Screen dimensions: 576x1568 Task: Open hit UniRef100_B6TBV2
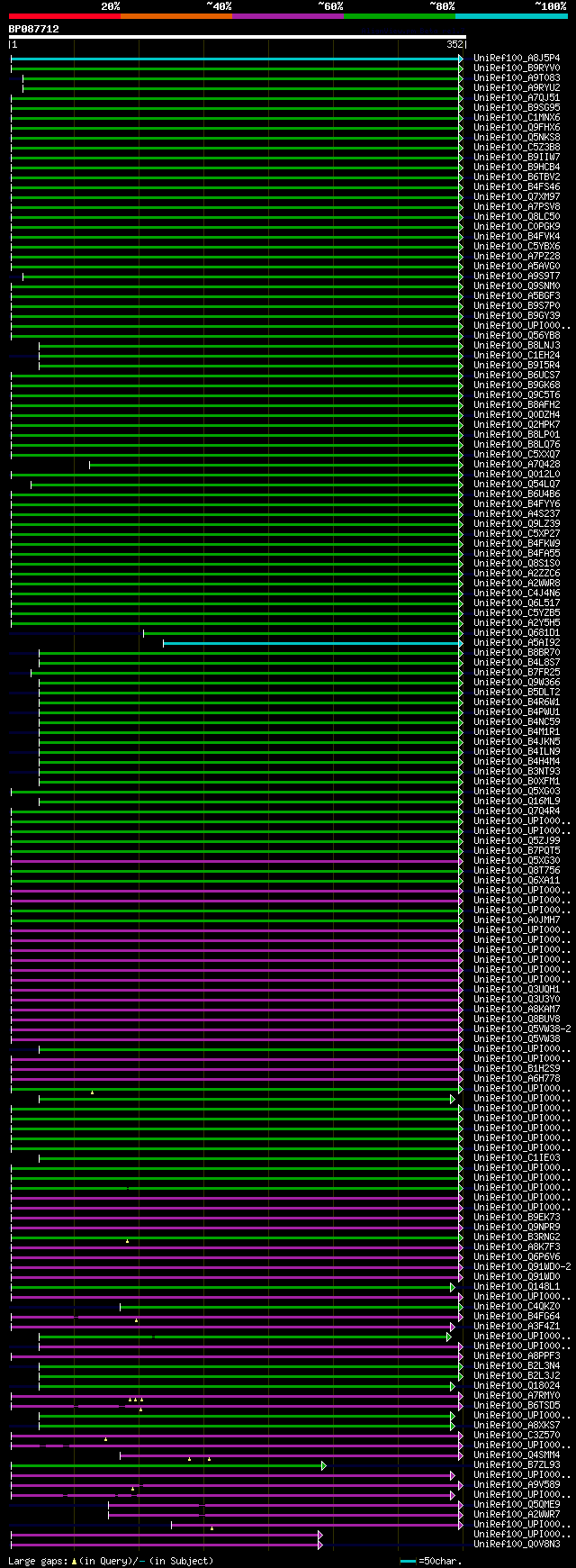coord(517,177)
